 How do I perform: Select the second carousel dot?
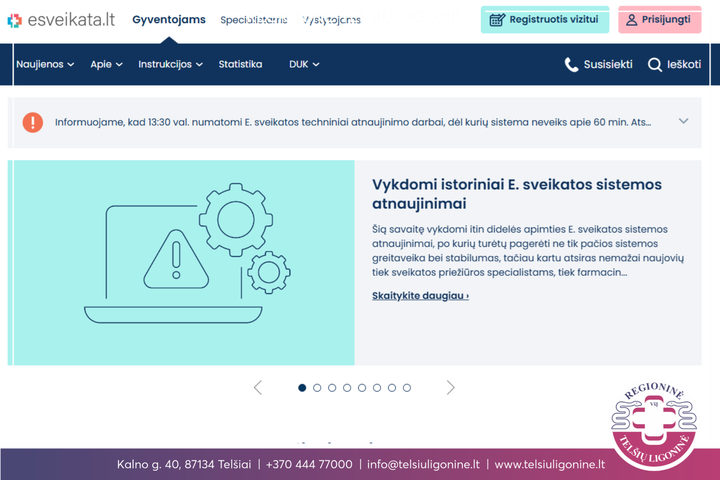pyautogui.click(x=317, y=388)
